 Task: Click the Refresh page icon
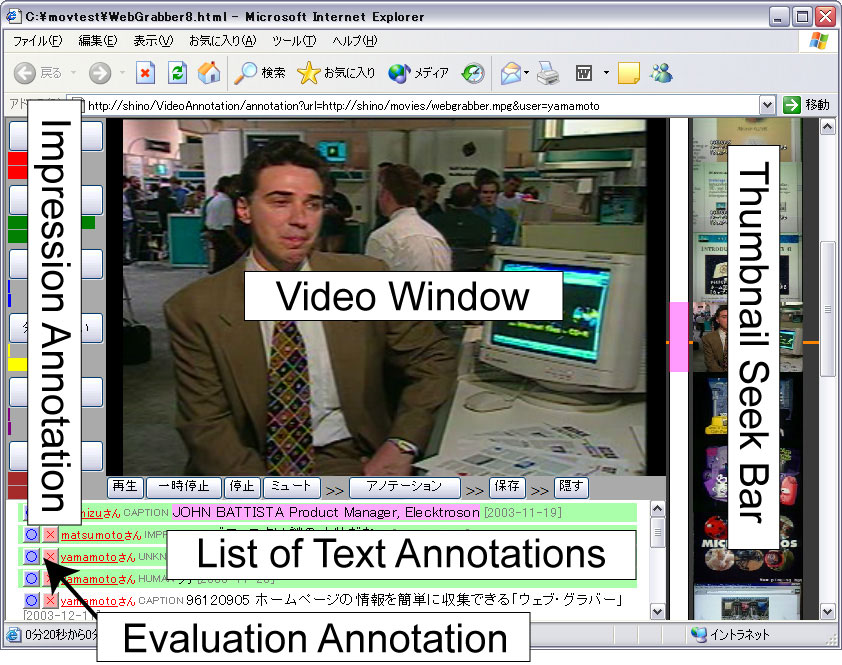pos(177,73)
